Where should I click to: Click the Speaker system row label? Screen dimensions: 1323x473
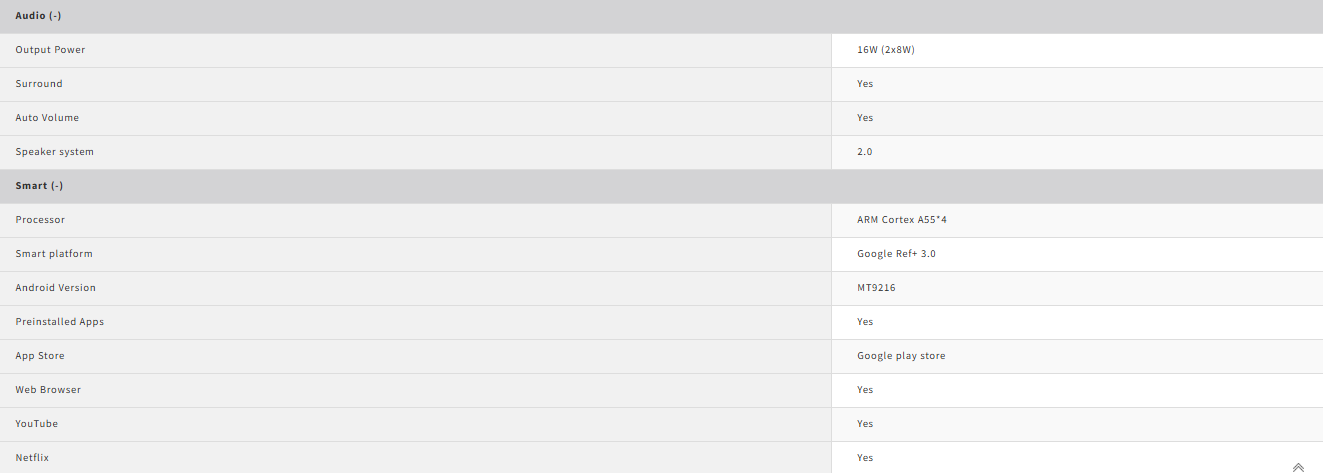point(55,152)
